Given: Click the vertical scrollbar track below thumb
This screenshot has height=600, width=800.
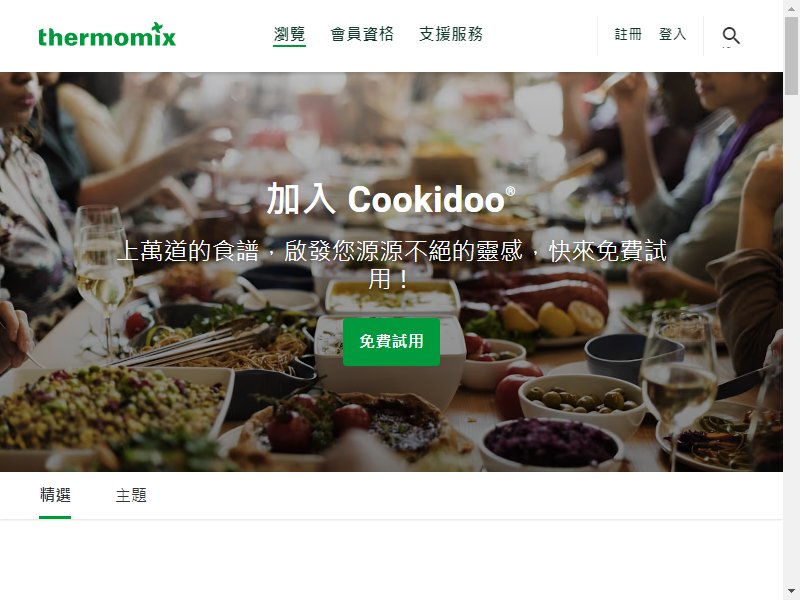Looking at the screenshot, I should click(x=791, y=337).
